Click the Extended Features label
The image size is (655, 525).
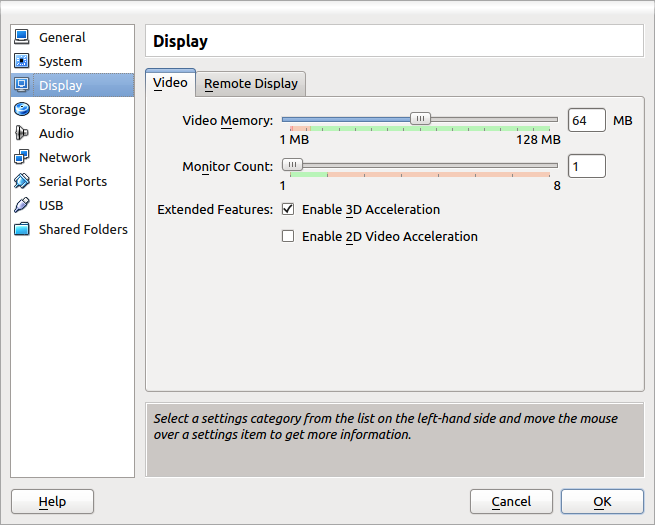coord(215,209)
